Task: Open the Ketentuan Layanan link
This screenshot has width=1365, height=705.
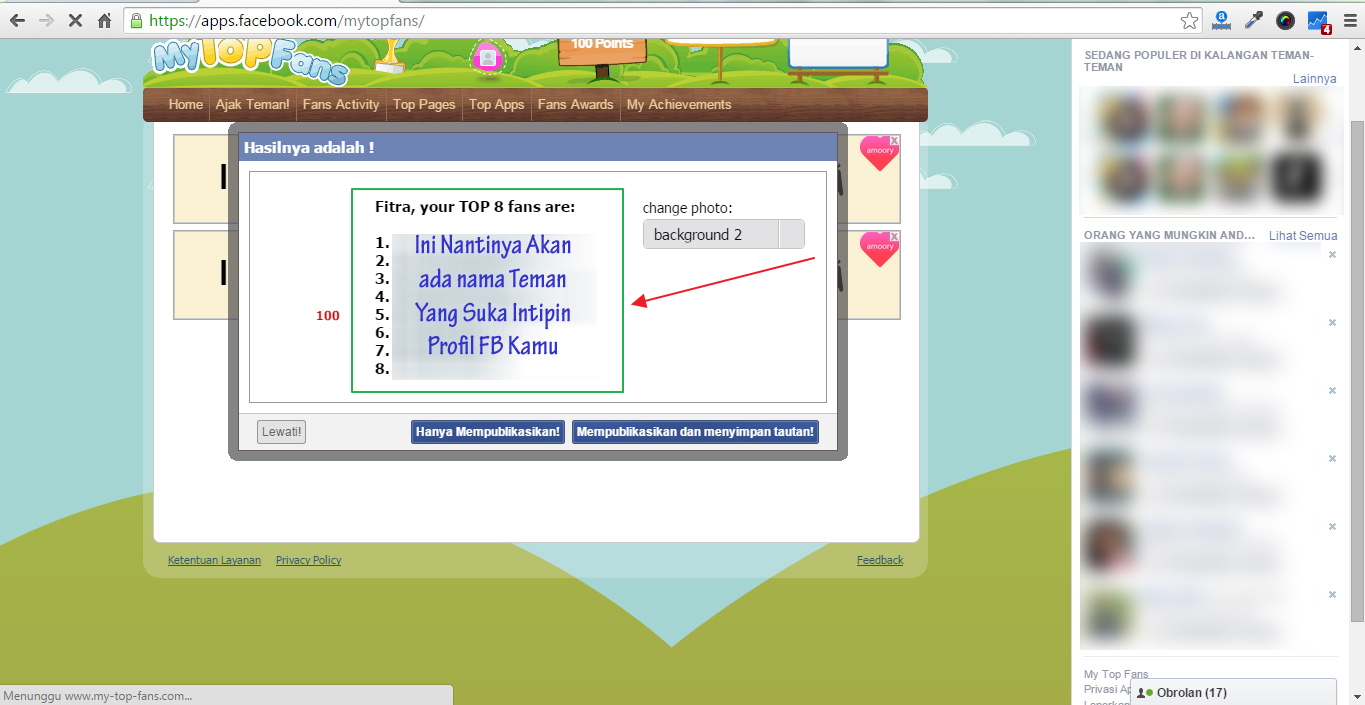Action: (x=214, y=560)
